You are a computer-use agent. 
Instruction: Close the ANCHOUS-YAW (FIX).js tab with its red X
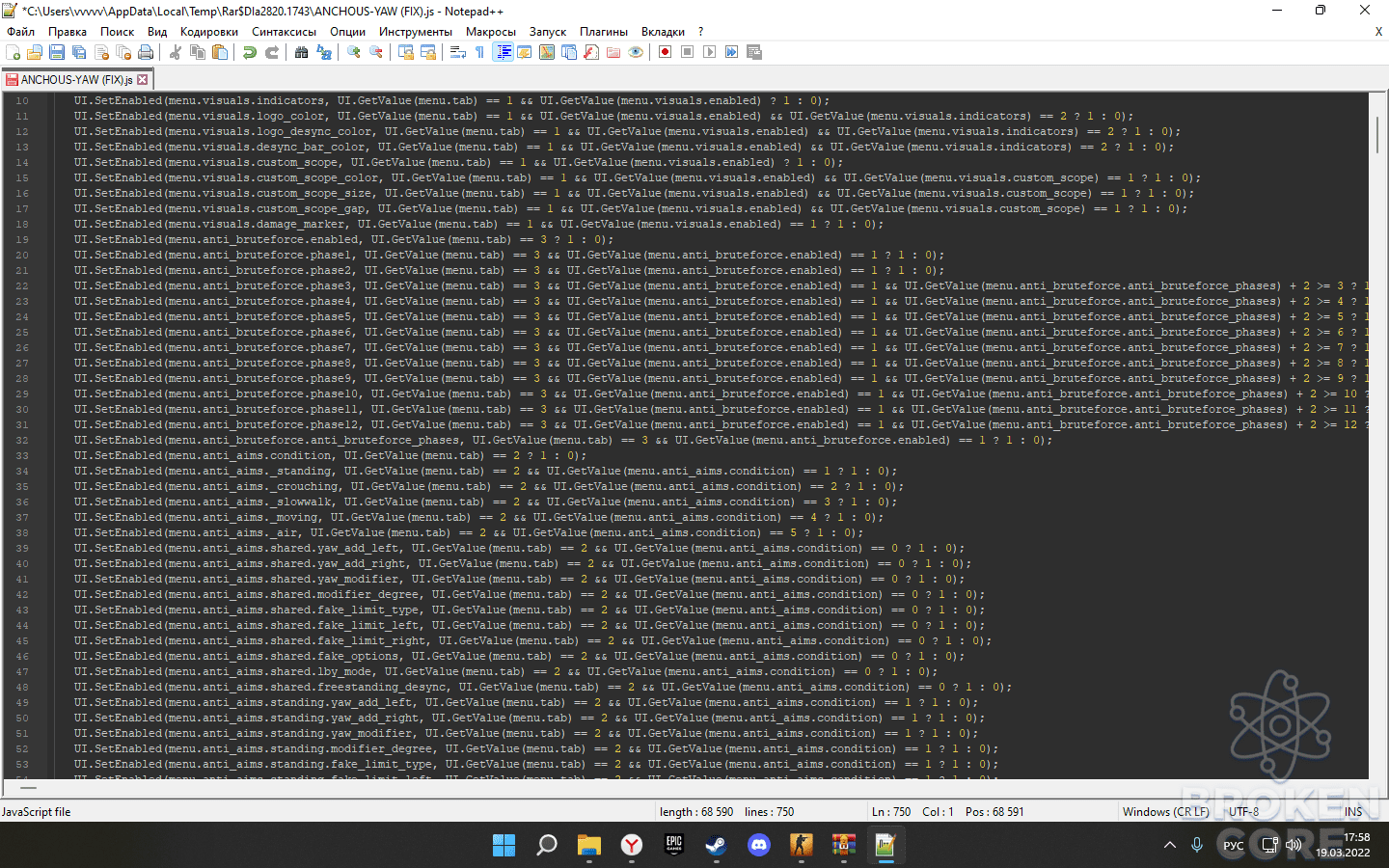click(x=143, y=80)
